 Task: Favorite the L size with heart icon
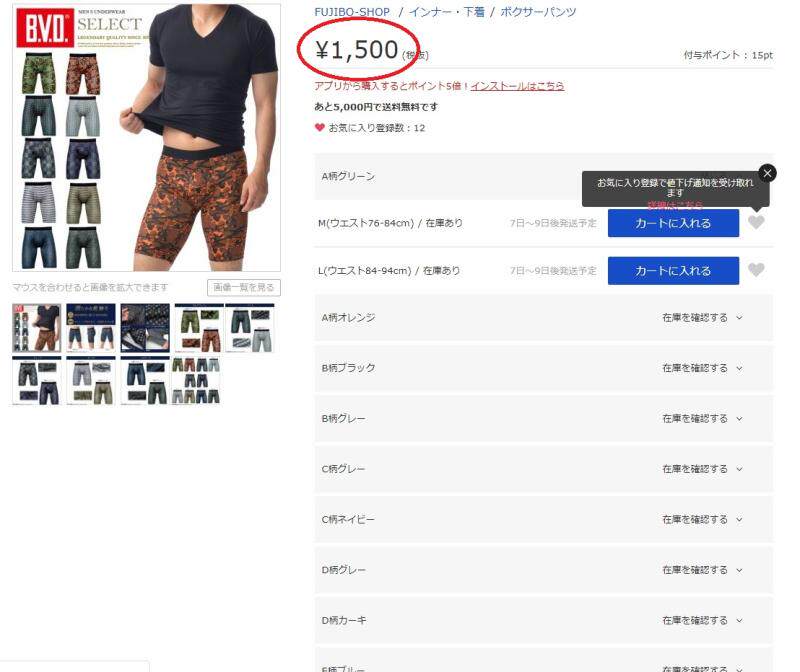click(756, 270)
